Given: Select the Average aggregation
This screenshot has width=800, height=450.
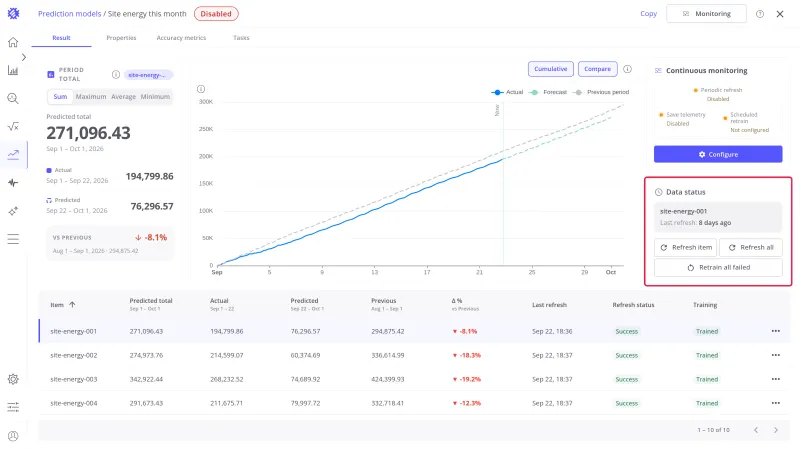Looking at the screenshot, I should pos(123,96).
